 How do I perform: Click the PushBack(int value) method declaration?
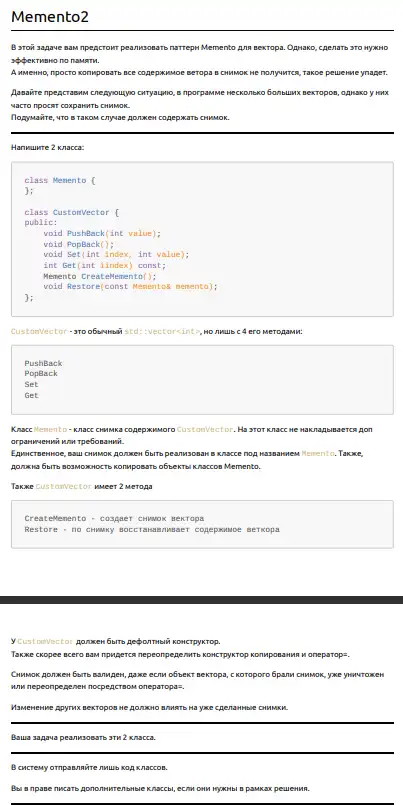(x=102, y=234)
